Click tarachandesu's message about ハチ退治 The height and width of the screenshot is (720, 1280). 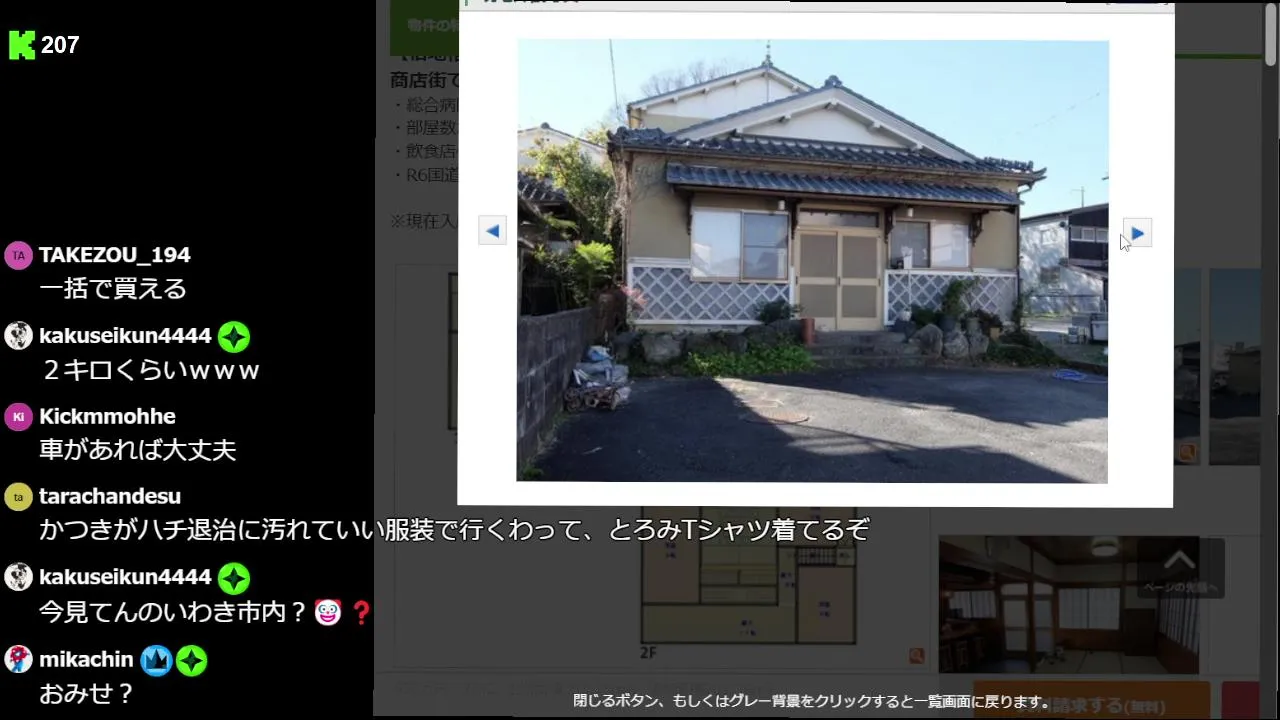tap(455, 530)
